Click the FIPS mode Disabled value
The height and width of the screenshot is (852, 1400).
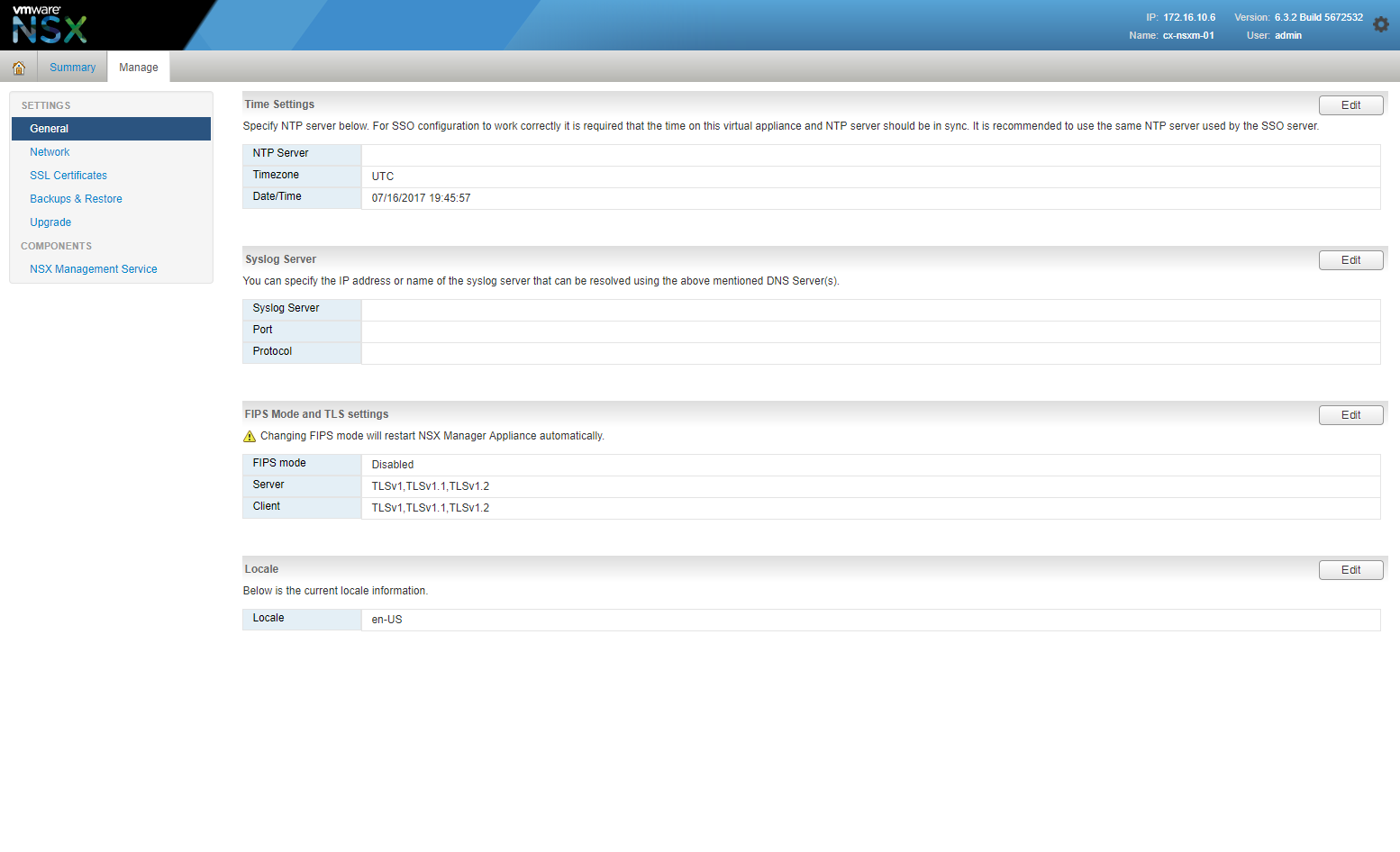tap(393, 465)
